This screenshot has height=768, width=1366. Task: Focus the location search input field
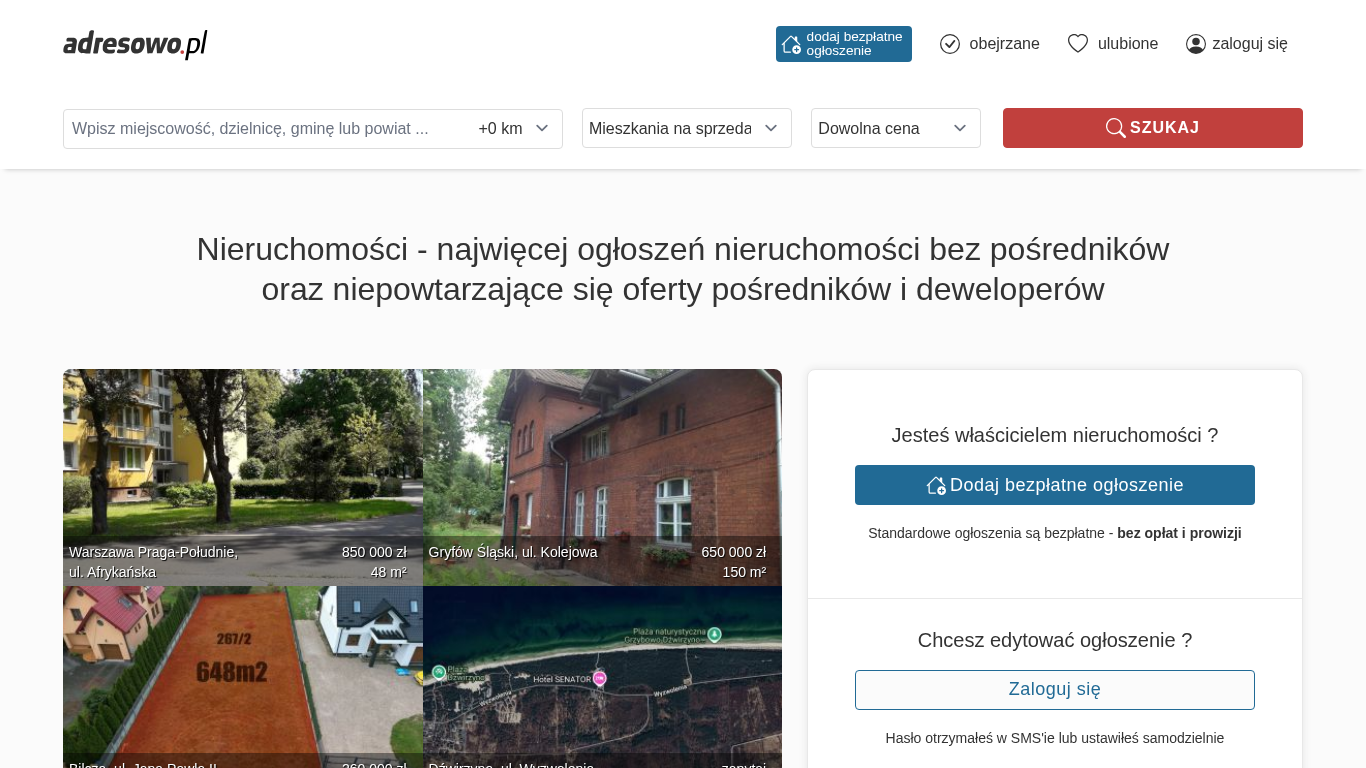click(265, 129)
